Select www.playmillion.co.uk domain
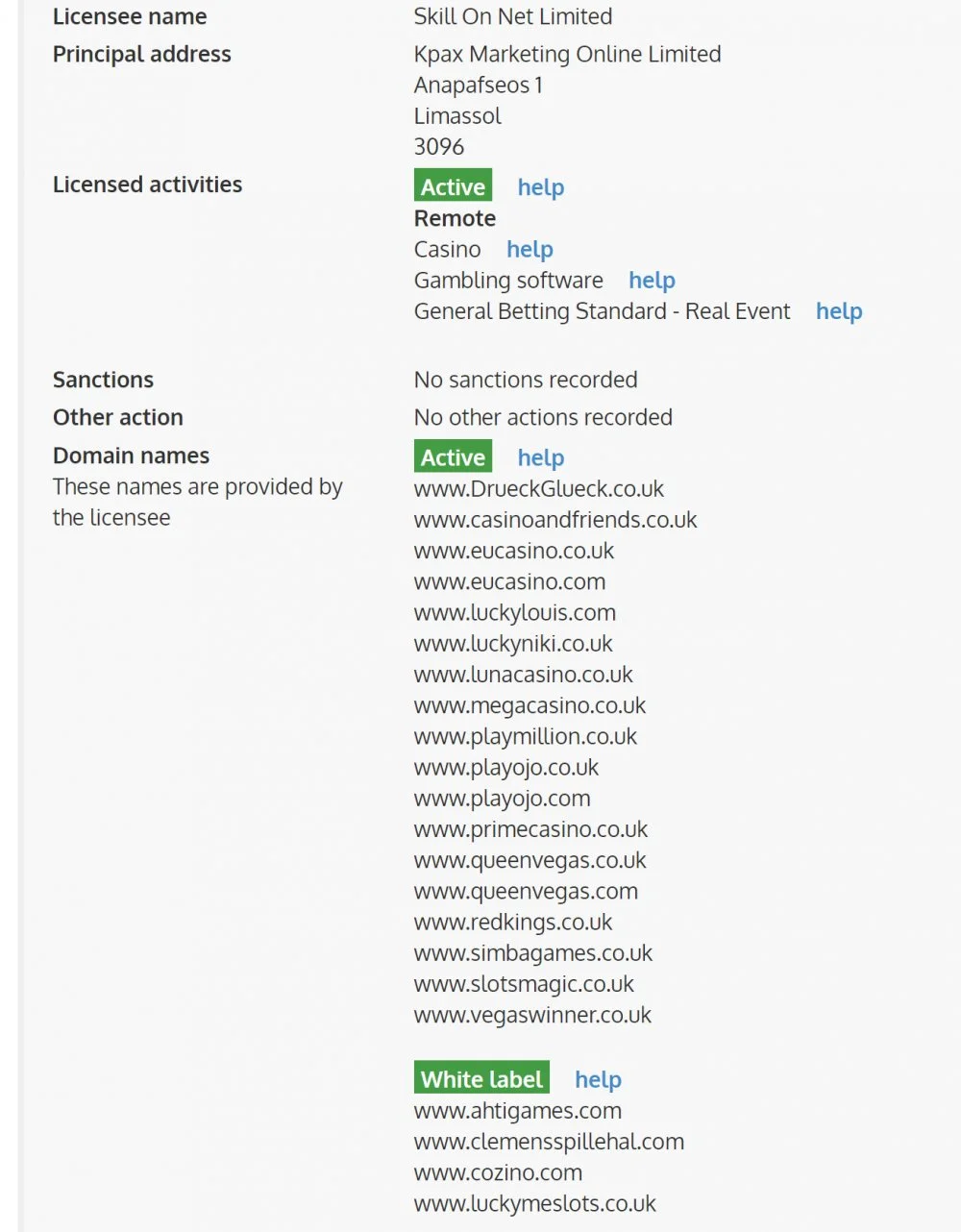The height and width of the screenshot is (1232, 961). click(526, 736)
